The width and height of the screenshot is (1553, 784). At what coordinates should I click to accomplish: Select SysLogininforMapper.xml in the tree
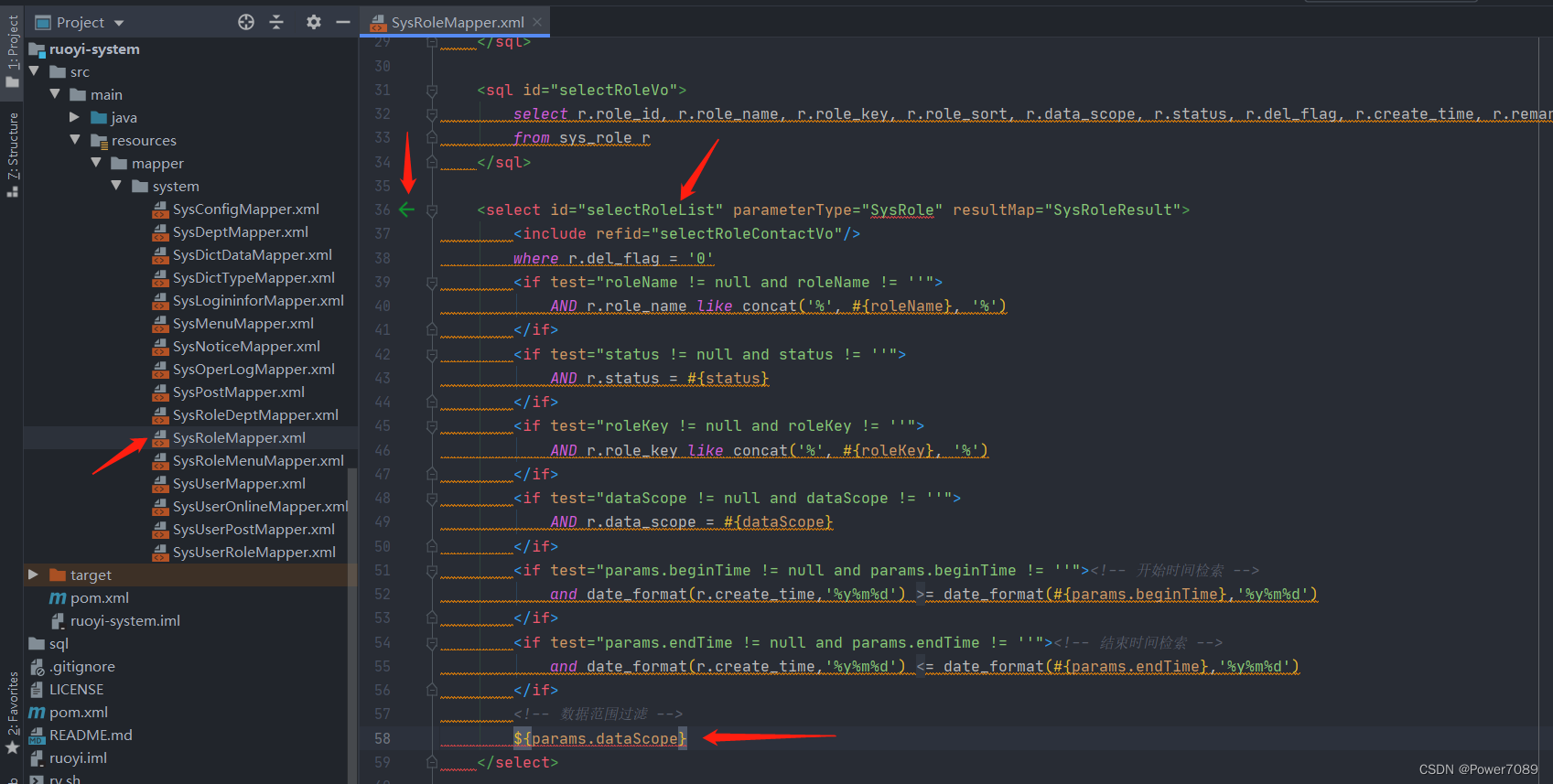(x=257, y=301)
